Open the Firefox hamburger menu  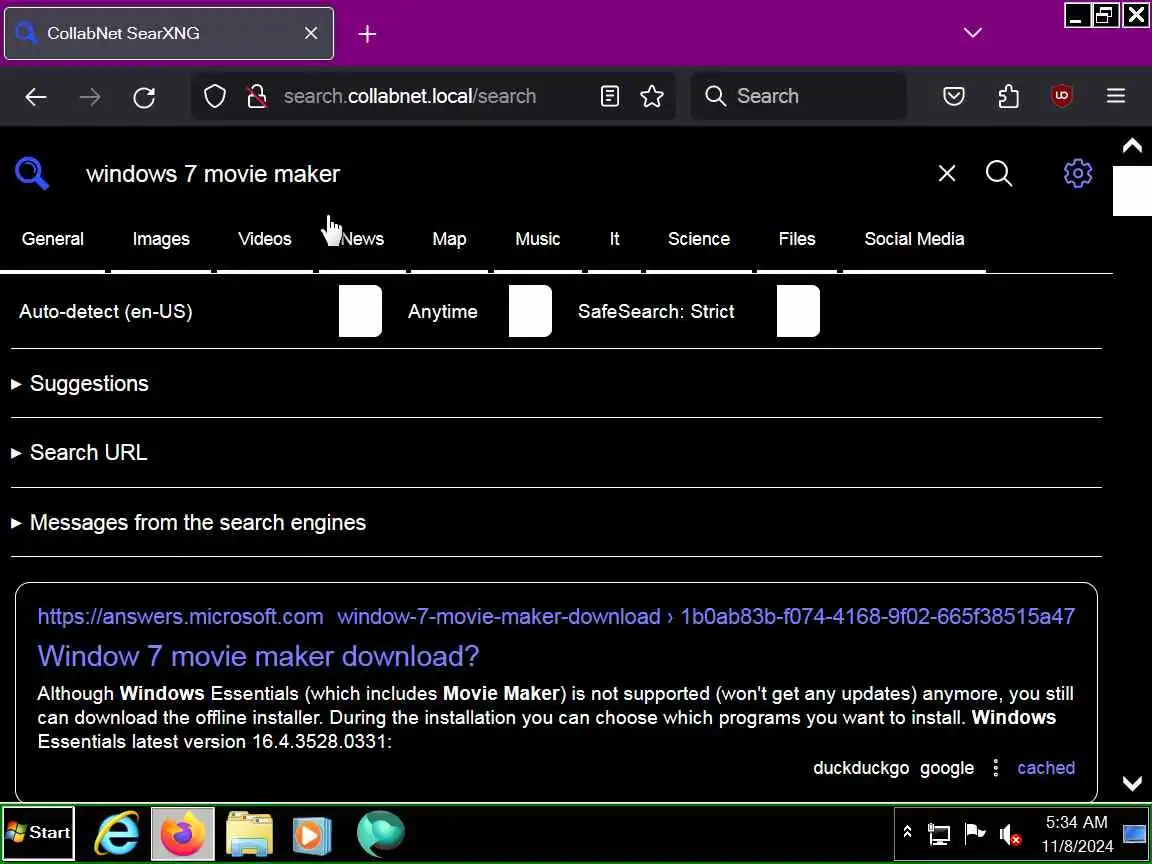1115,96
